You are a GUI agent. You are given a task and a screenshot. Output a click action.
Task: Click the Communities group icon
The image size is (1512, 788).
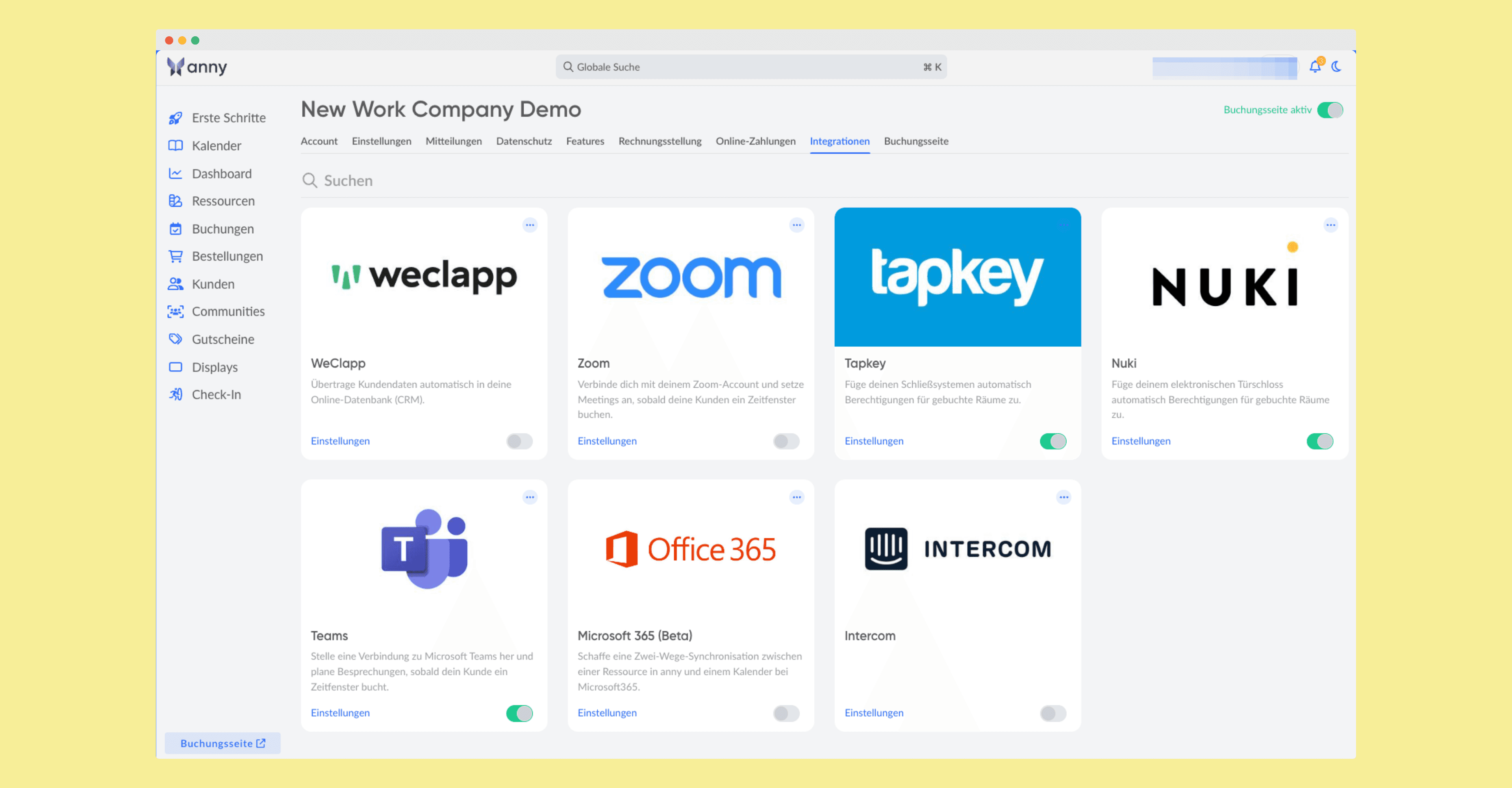tap(176, 311)
